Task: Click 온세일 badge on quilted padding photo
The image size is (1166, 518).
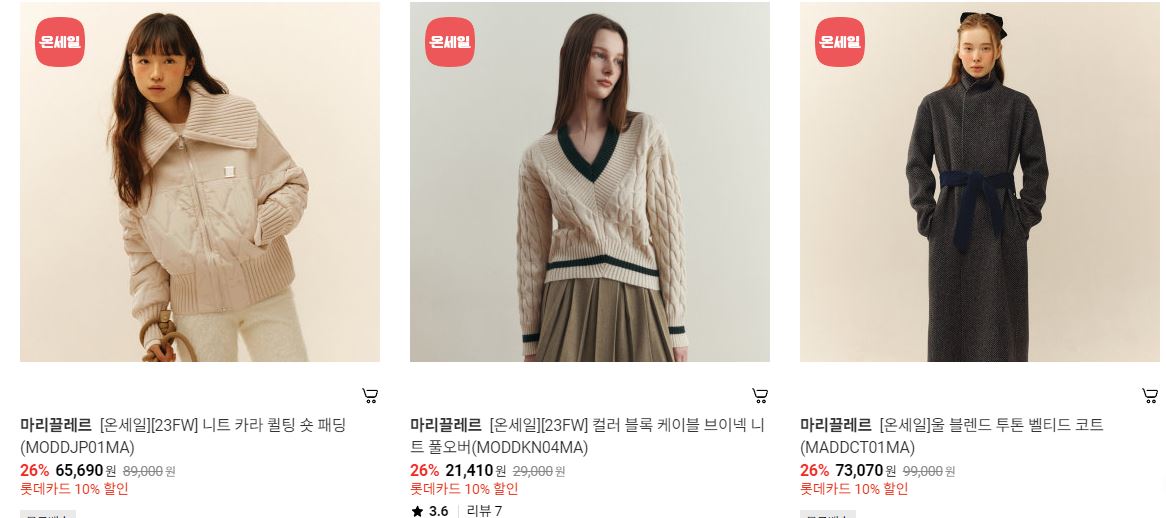Action: (60, 42)
